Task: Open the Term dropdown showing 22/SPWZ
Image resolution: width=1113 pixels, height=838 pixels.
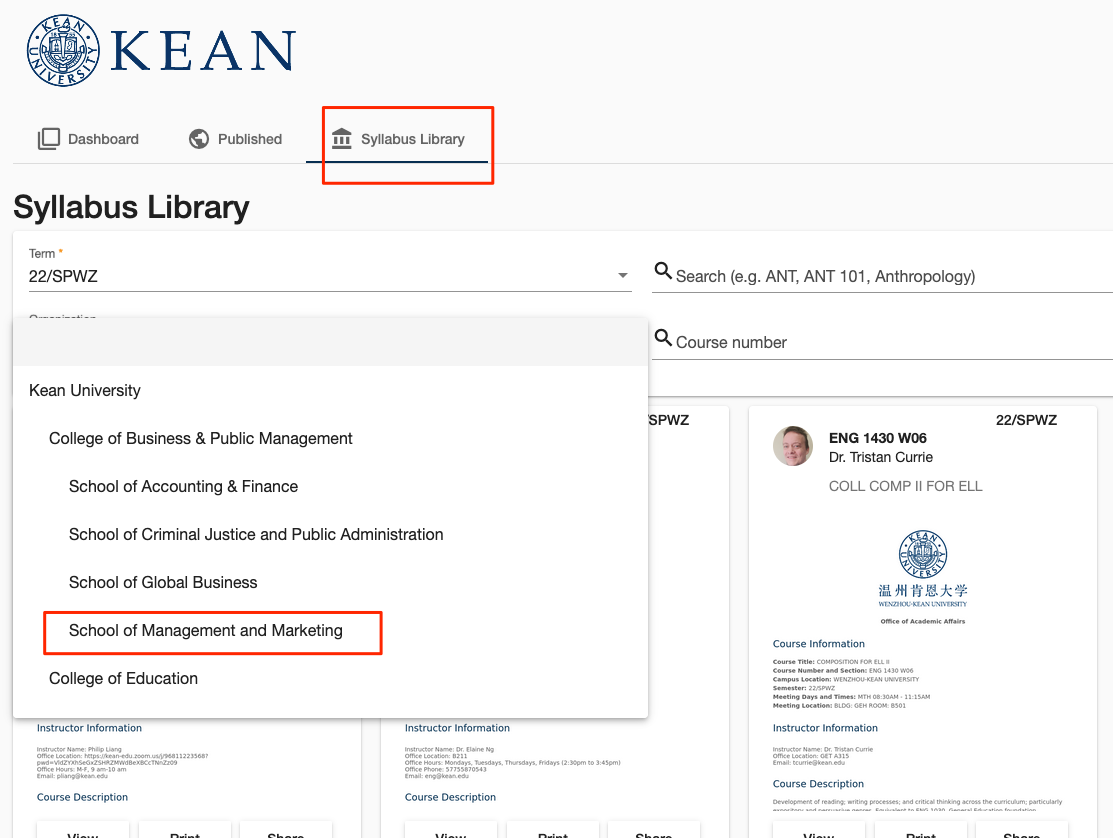Action: tap(329, 276)
